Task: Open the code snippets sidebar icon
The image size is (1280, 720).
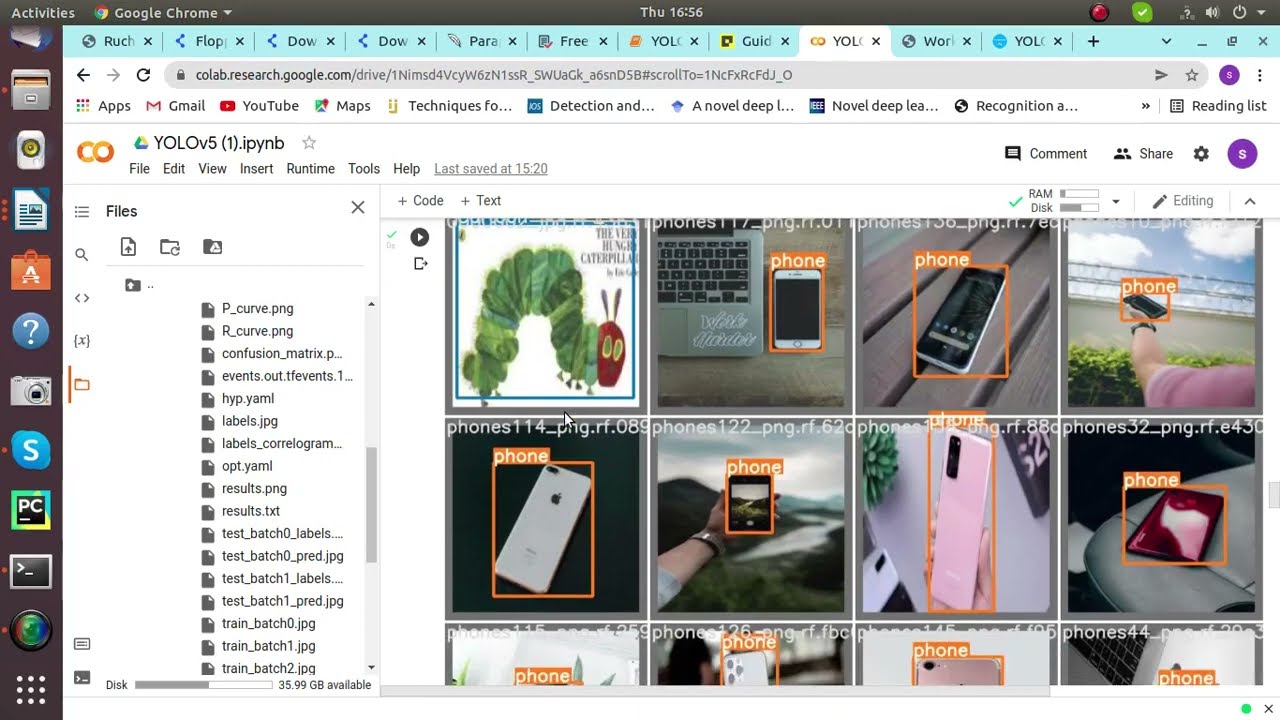Action: [x=82, y=298]
